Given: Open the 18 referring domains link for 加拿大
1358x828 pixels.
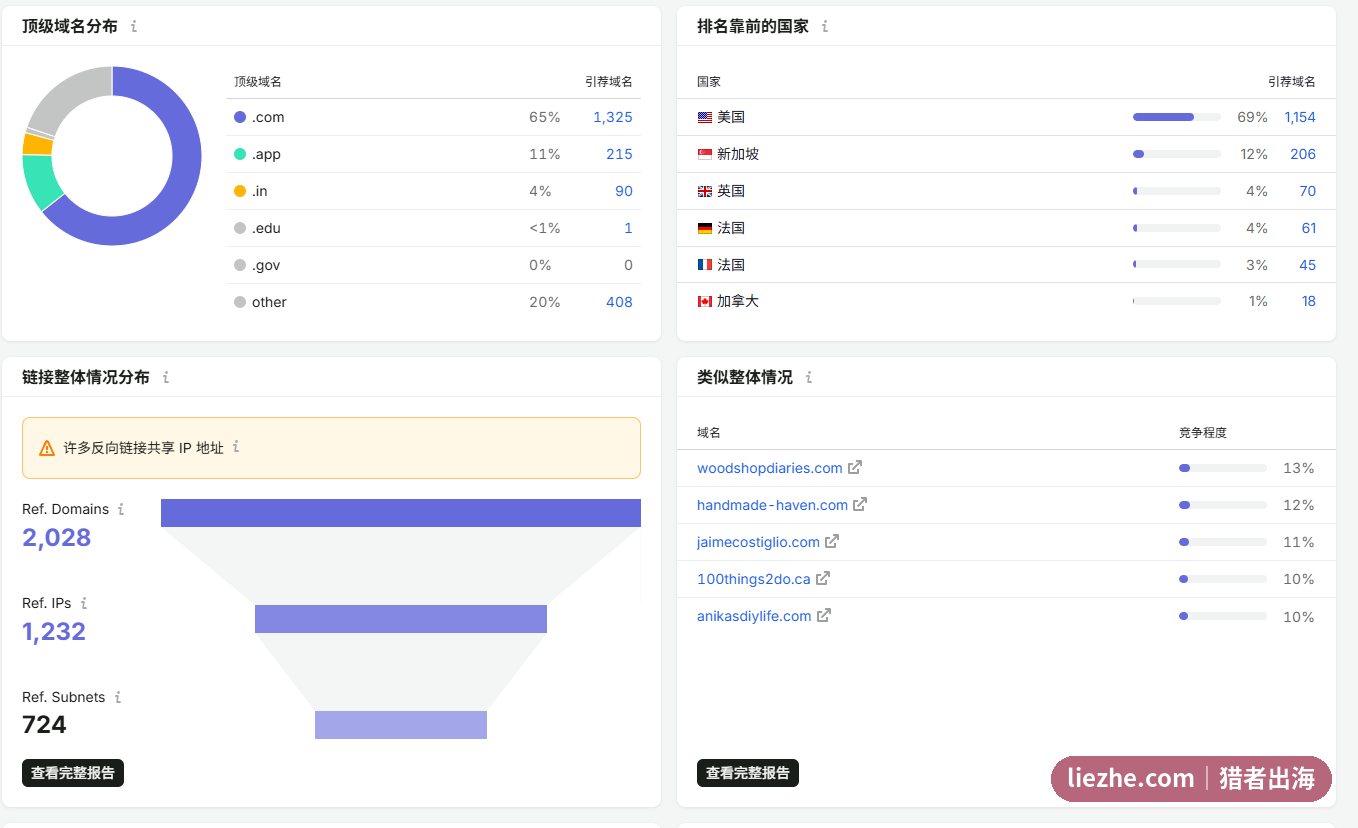Looking at the screenshot, I should point(1308,301).
